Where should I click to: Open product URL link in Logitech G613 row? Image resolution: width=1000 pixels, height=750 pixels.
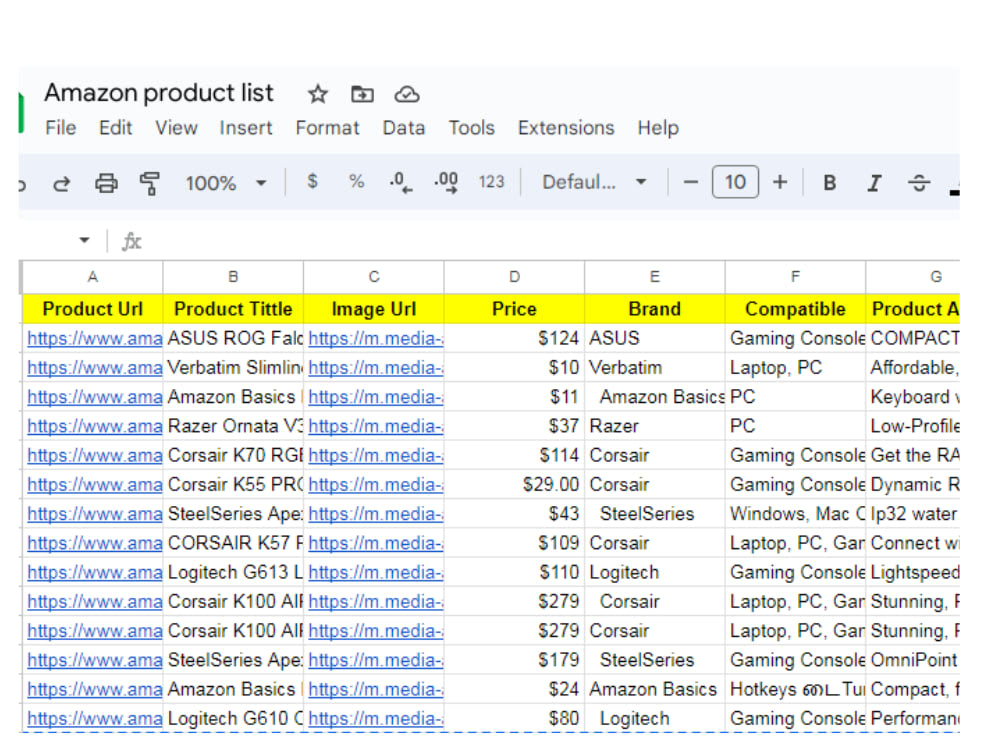click(x=94, y=573)
